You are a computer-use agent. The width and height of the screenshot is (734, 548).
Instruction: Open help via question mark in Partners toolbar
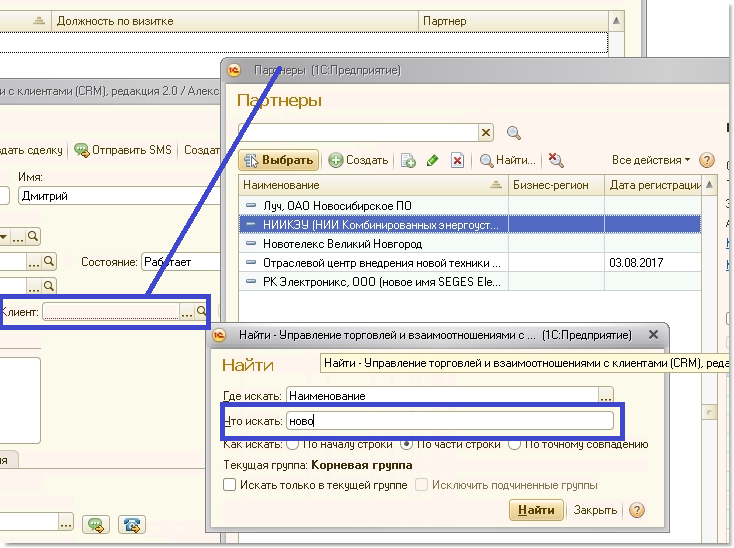click(x=707, y=160)
